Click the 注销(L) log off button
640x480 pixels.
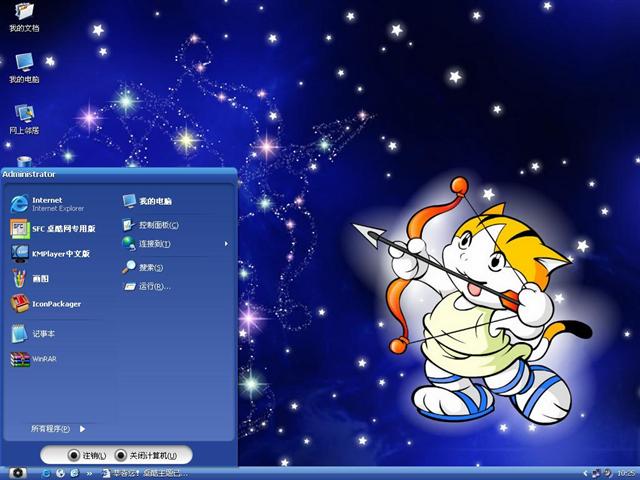87,455
